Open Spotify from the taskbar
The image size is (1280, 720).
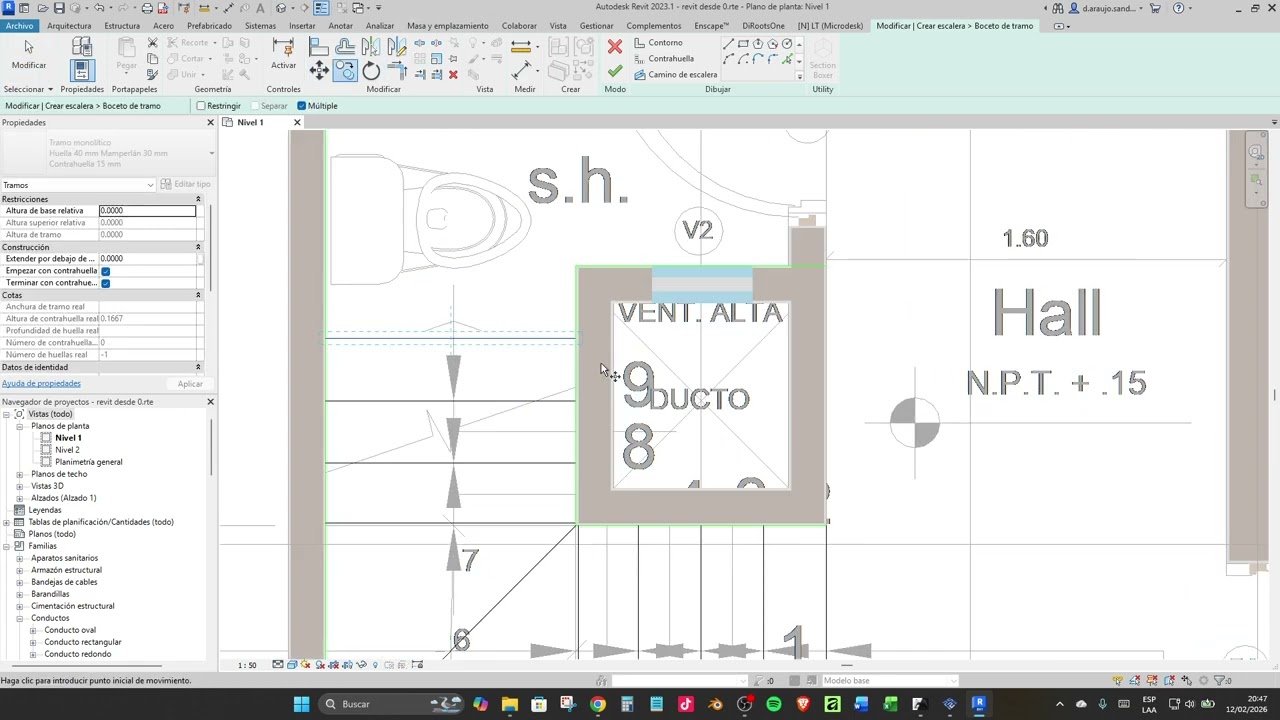774,704
